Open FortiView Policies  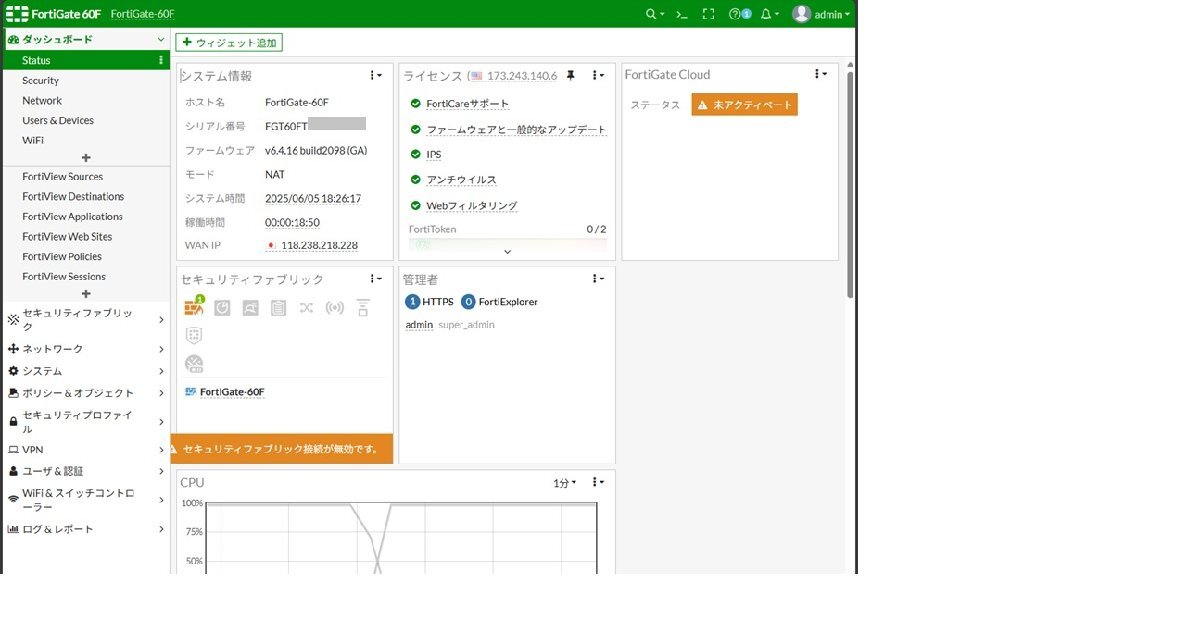(62, 256)
